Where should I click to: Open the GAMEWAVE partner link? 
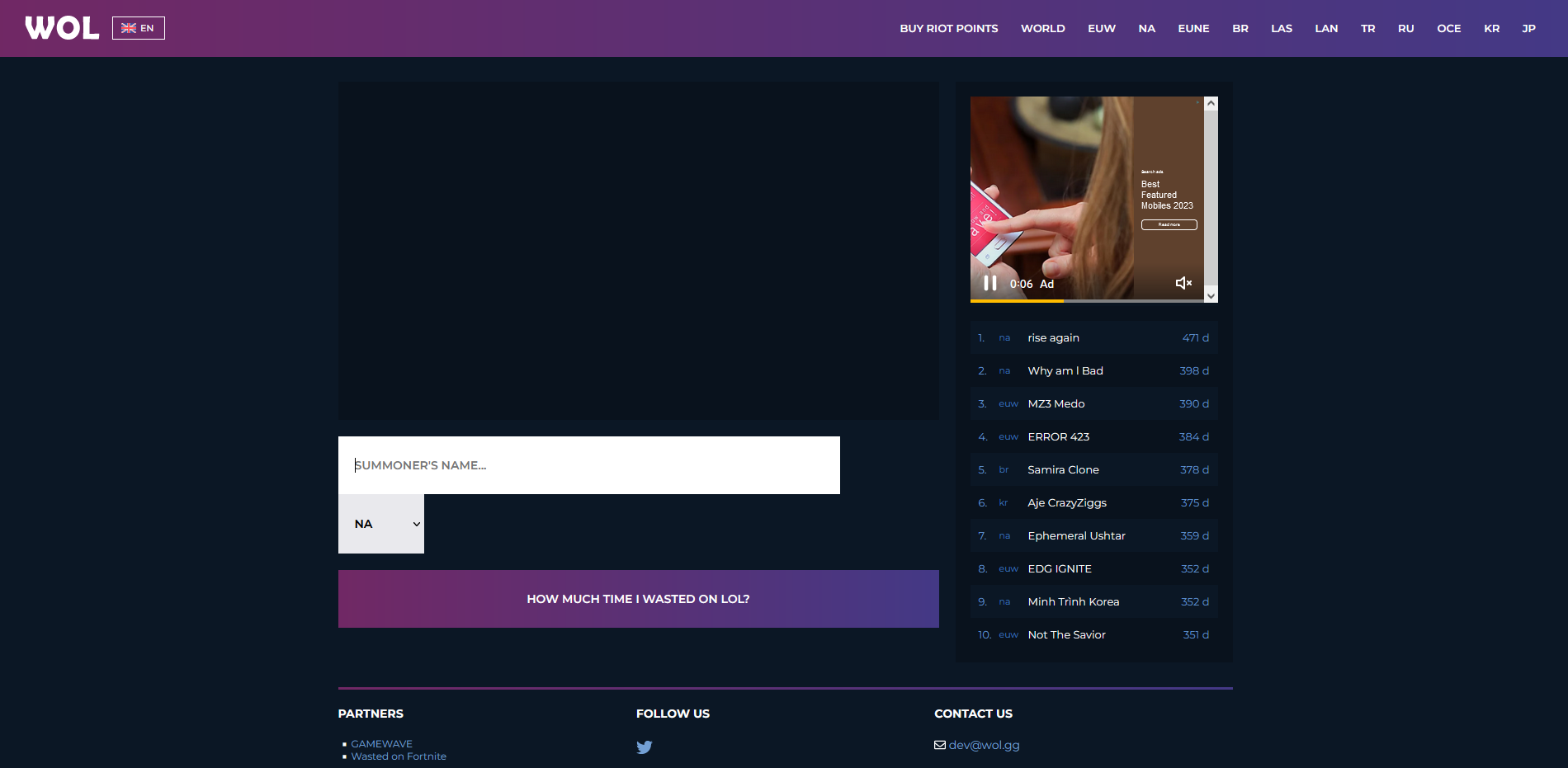381,743
